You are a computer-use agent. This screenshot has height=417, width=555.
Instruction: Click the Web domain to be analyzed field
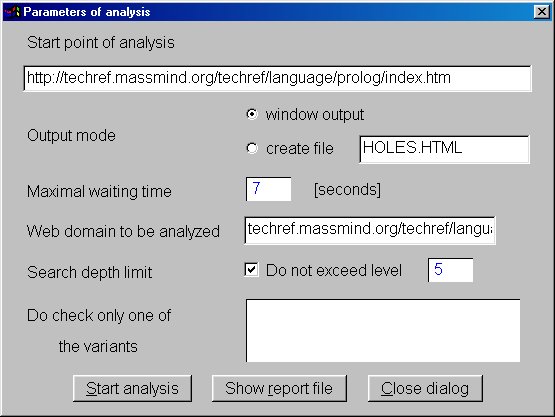tap(370, 230)
